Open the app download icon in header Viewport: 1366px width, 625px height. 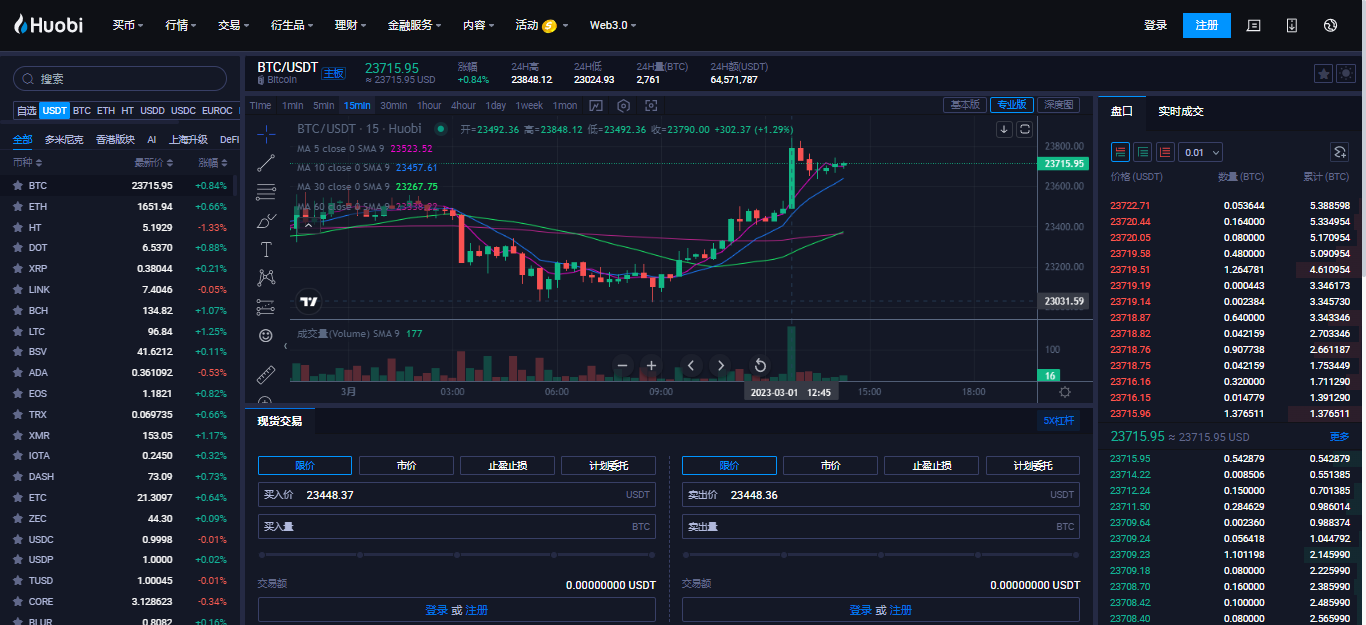[1292, 25]
